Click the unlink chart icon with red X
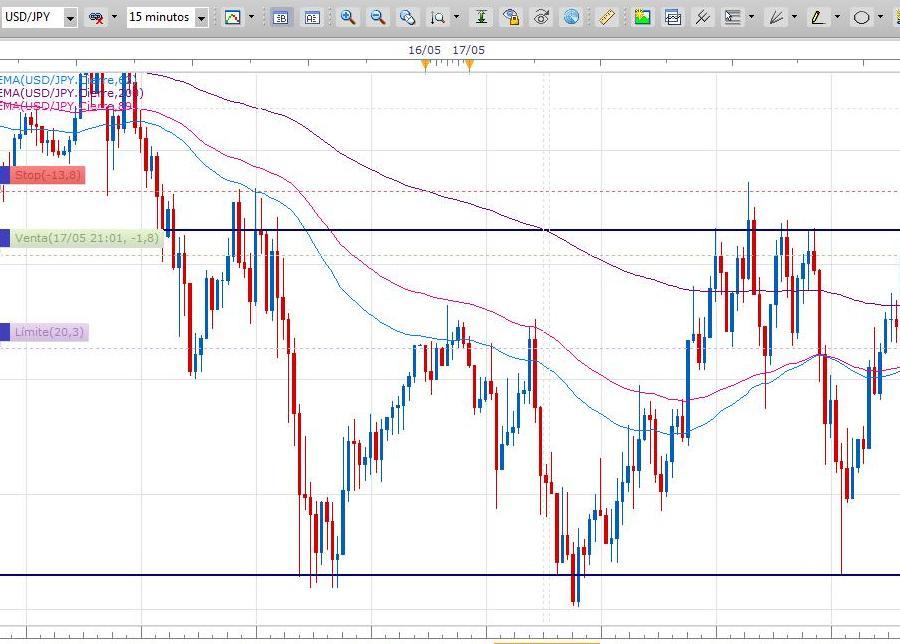Screen dimensions: 900x644 96,17
